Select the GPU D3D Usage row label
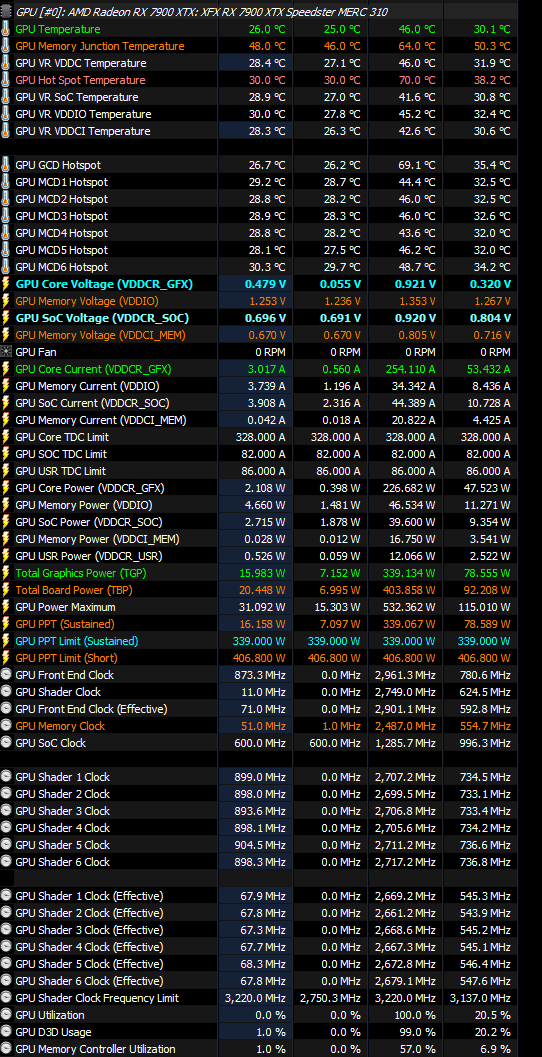The height and width of the screenshot is (1057, 542). [53, 1031]
